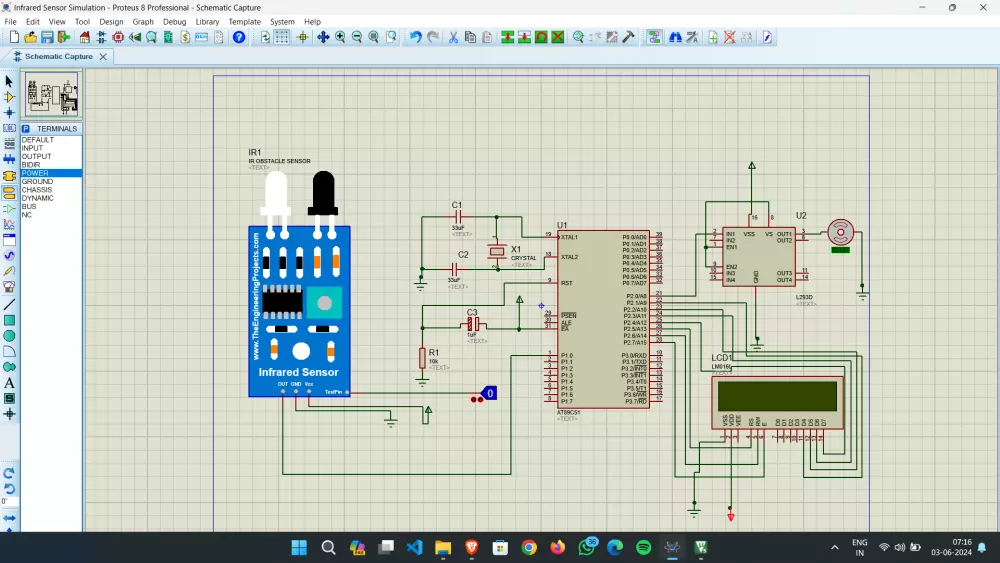Click the P pick devices button
The image size is (1000, 563).
pos(26,129)
